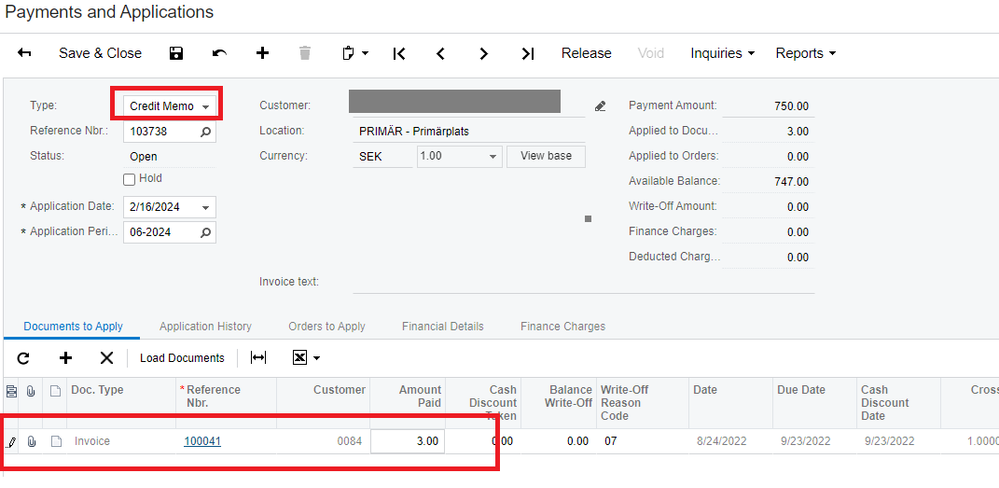
Task: Click the Amount Paid cell 3.00
Action: pos(408,441)
